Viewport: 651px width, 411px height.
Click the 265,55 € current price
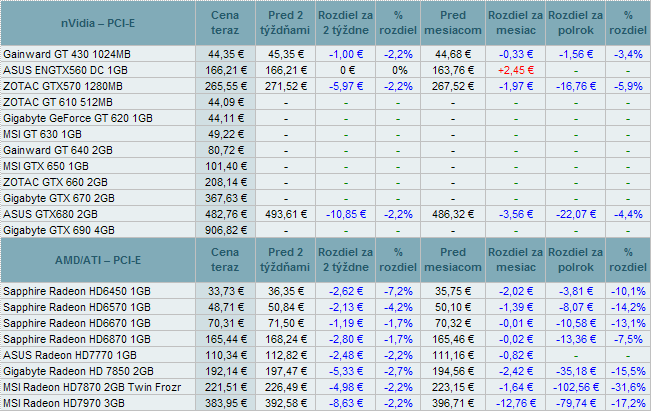(x=225, y=86)
